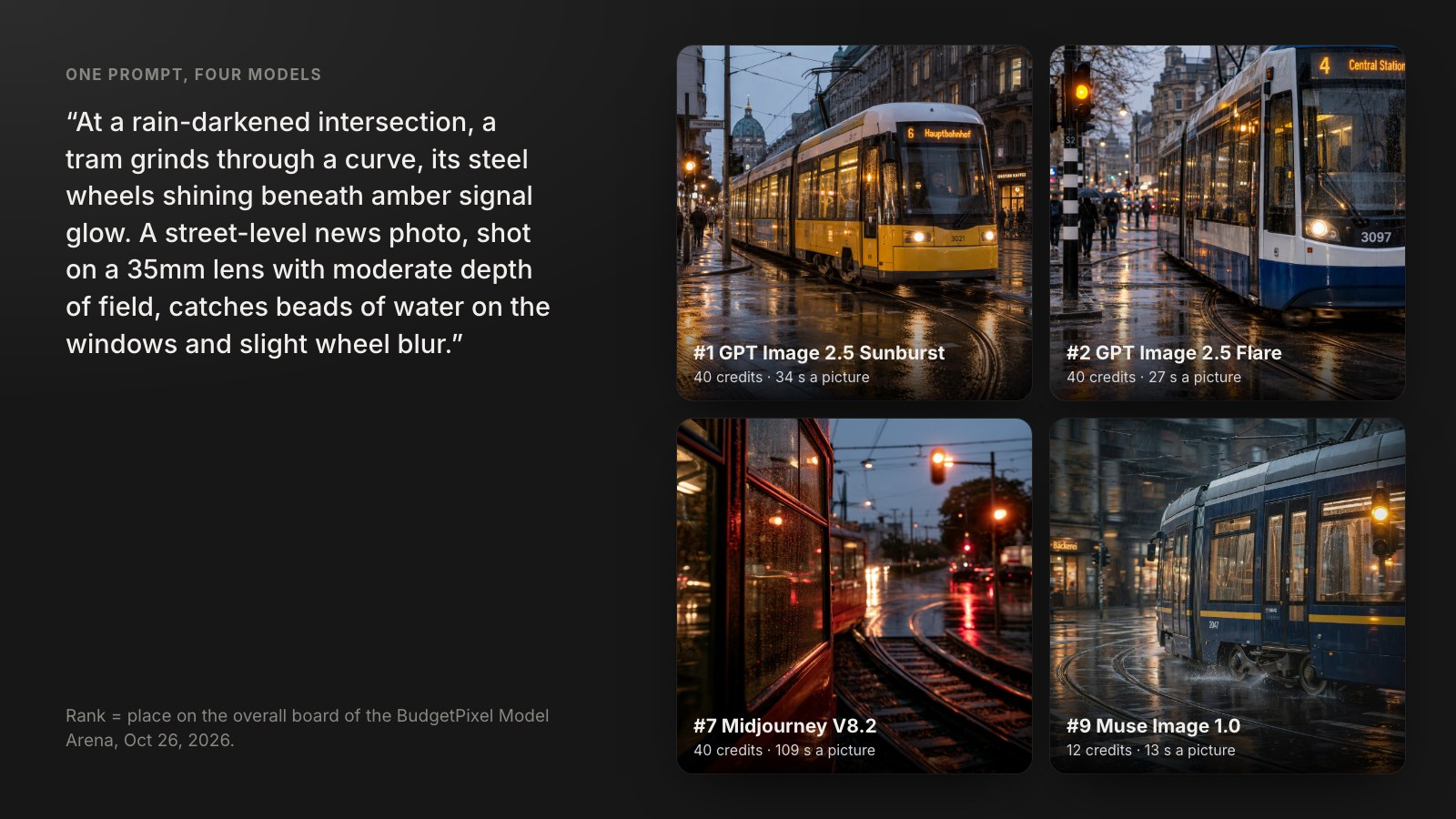Select the '#9 Muse Image 1.0' title
Image resolution: width=1456 pixels, height=819 pixels.
pyautogui.click(x=1153, y=725)
